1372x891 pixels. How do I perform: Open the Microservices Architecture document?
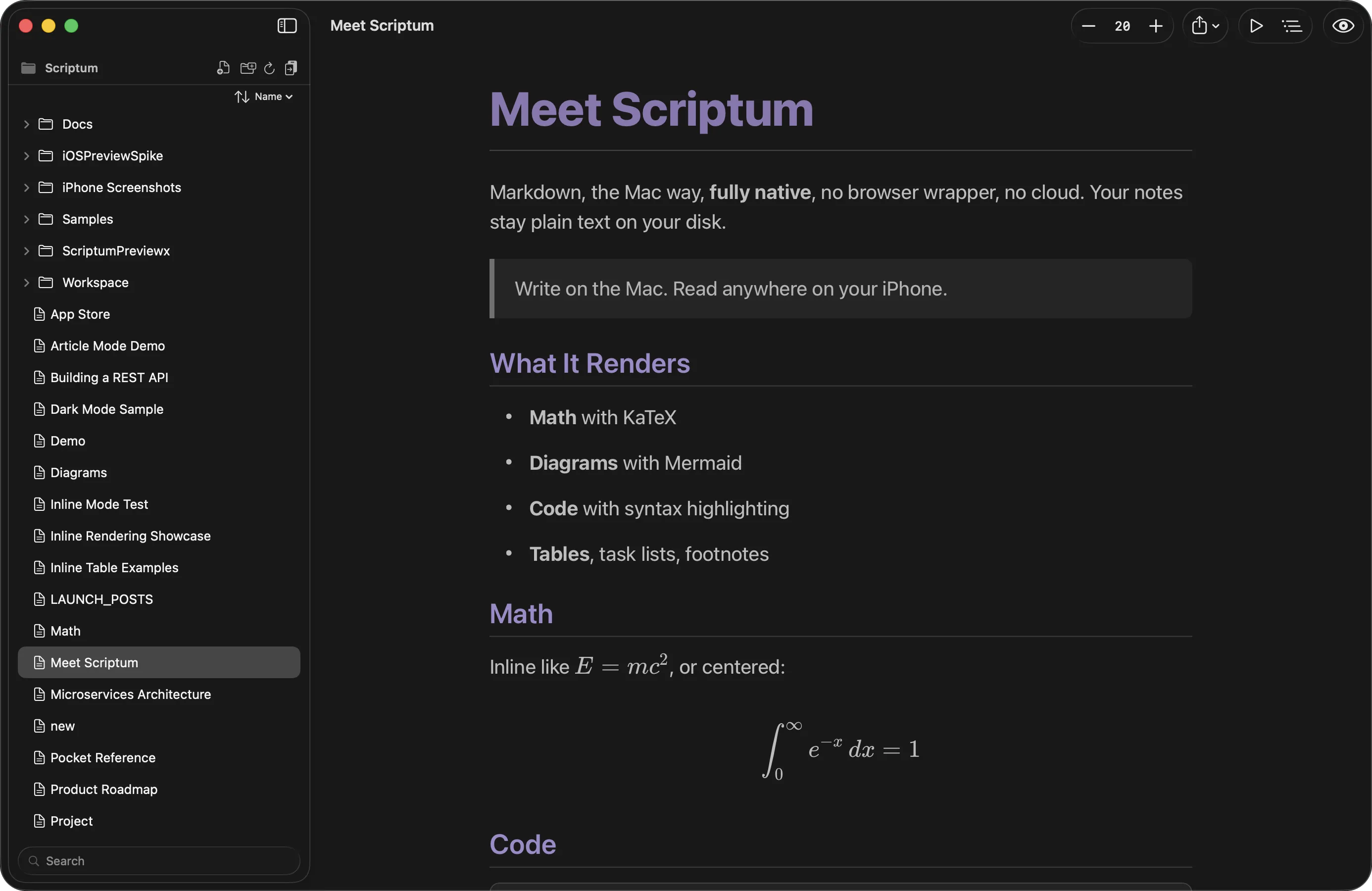click(158, 694)
